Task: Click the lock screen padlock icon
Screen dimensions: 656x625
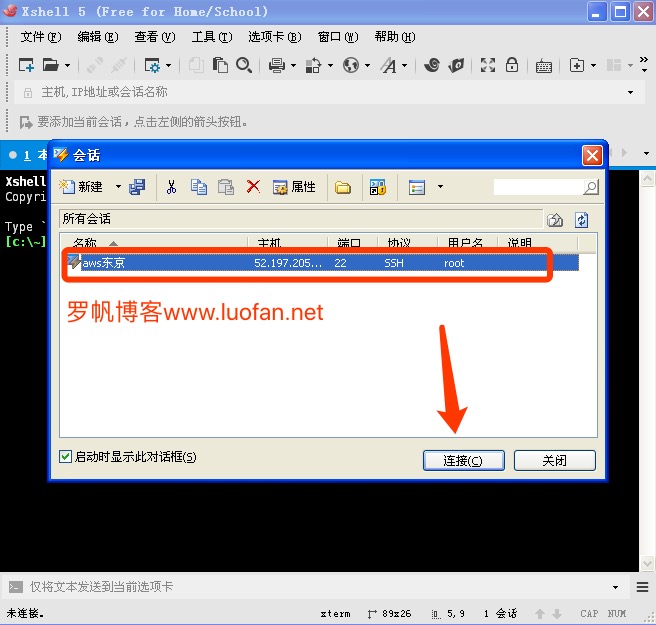Action: [x=512, y=65]
